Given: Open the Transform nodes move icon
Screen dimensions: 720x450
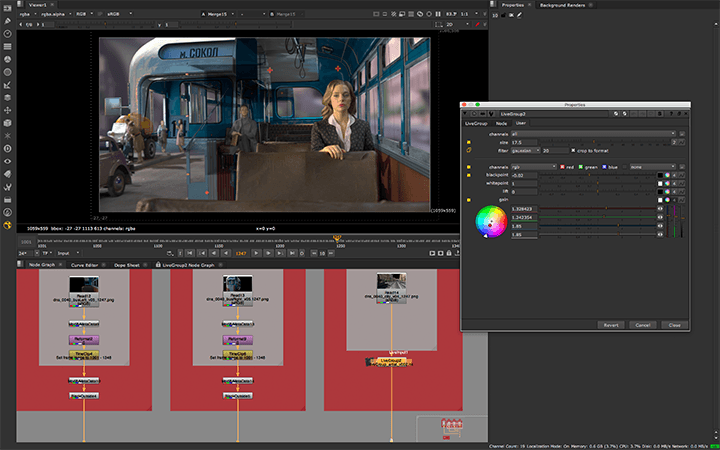Looking at the screenshot, I should [x=8, y=110].
